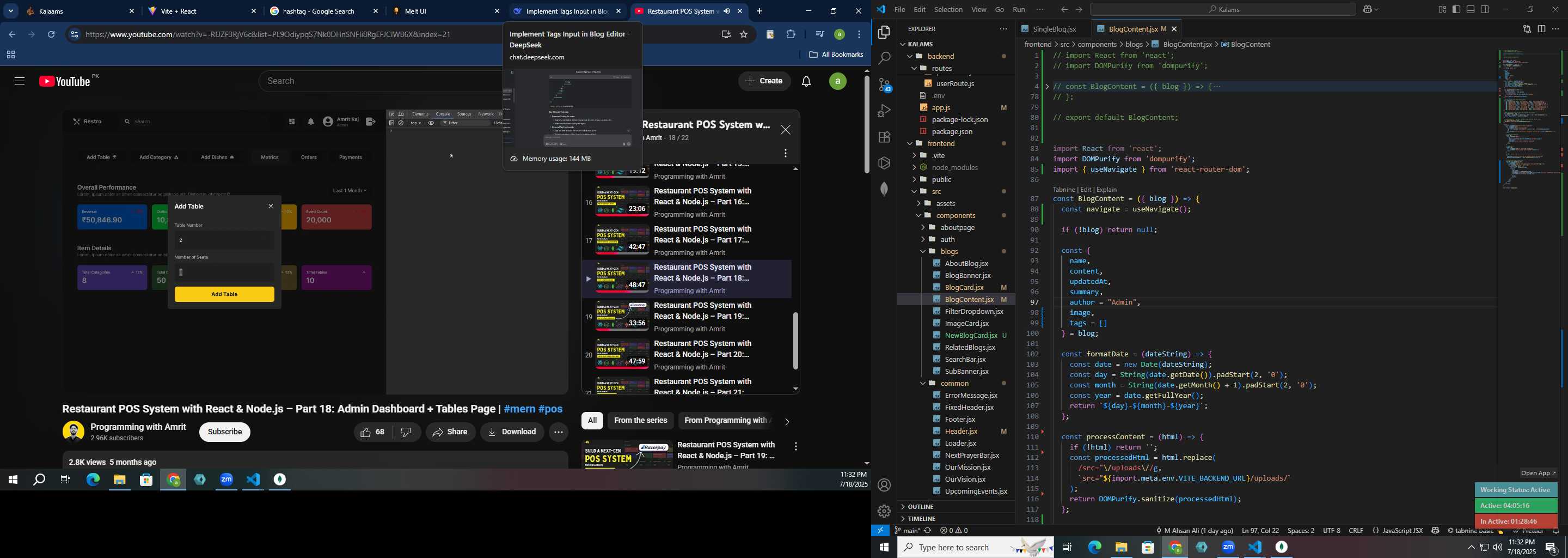
Task: Click Working Status: Active badge
Action: pos(1515,490)
